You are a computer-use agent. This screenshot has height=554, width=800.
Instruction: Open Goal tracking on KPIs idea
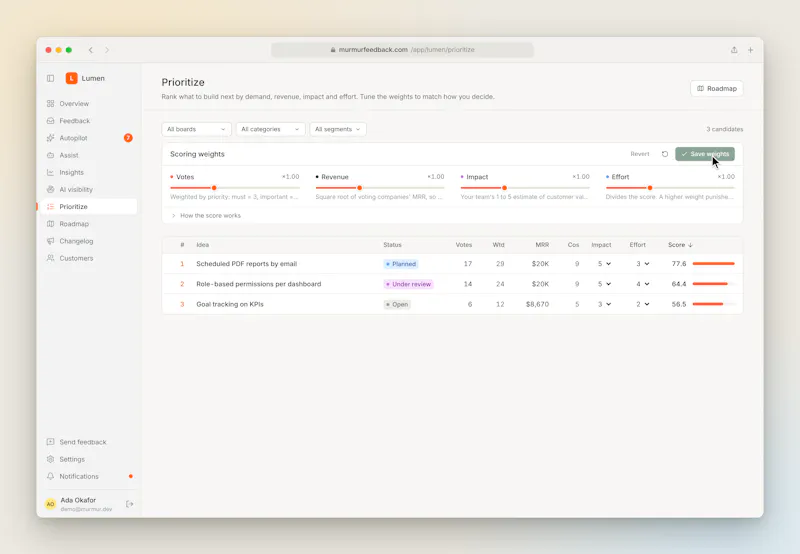230,304
